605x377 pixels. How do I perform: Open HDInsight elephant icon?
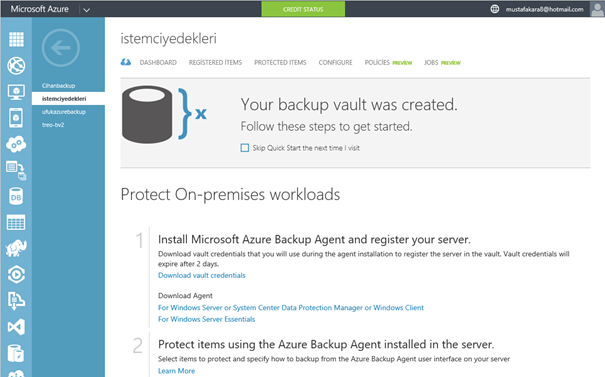click(x=16, y=249)
